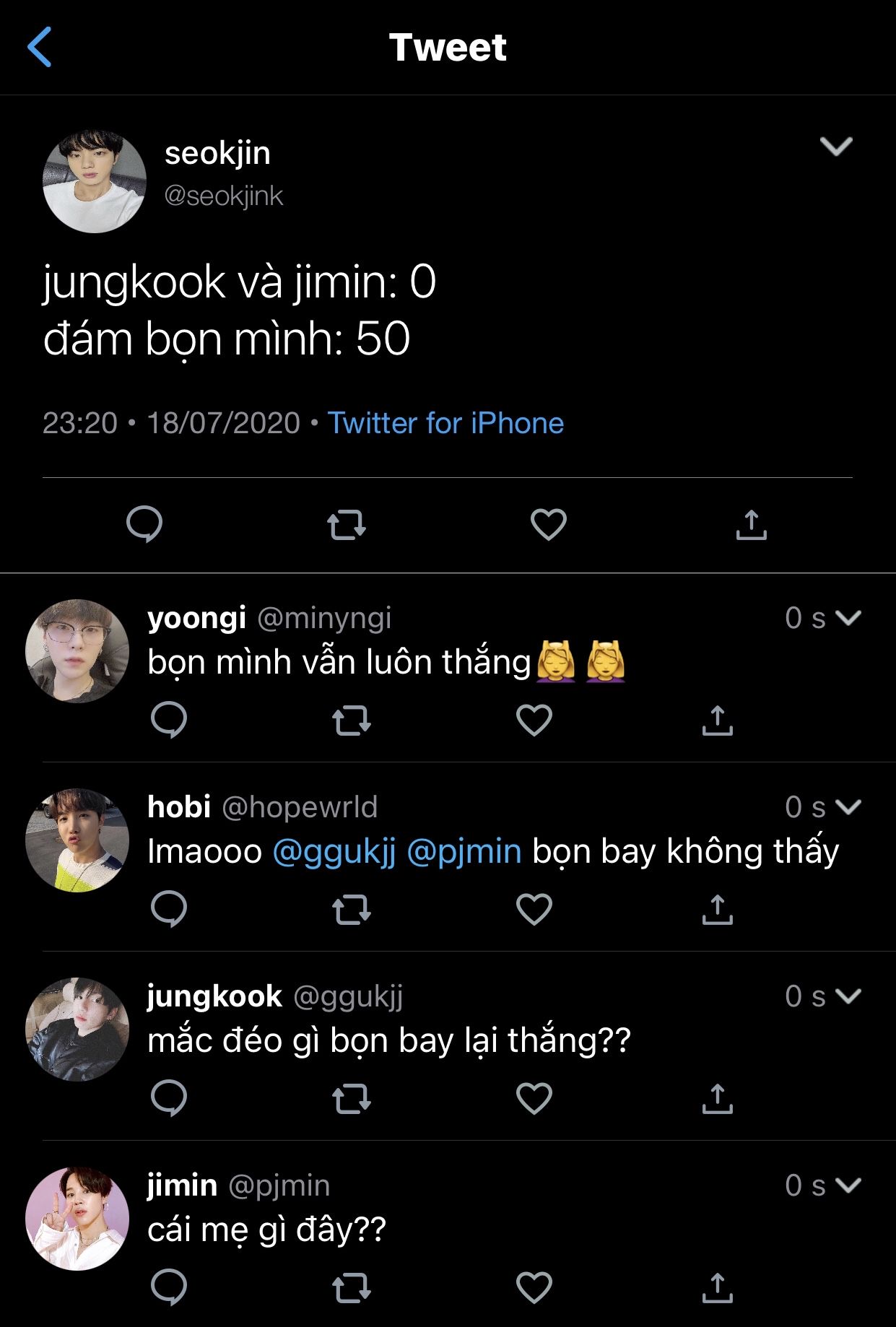Go back using the blue arrow
Viewport: 896px width, 1327px height.
40,47
